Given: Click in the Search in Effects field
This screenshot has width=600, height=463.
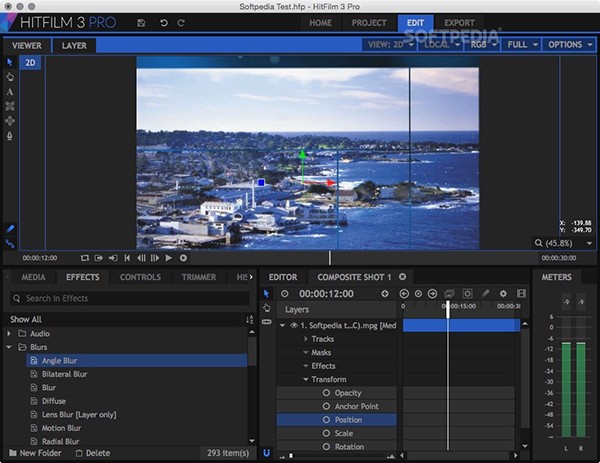Looking at the screenshot, I should 130,298.
